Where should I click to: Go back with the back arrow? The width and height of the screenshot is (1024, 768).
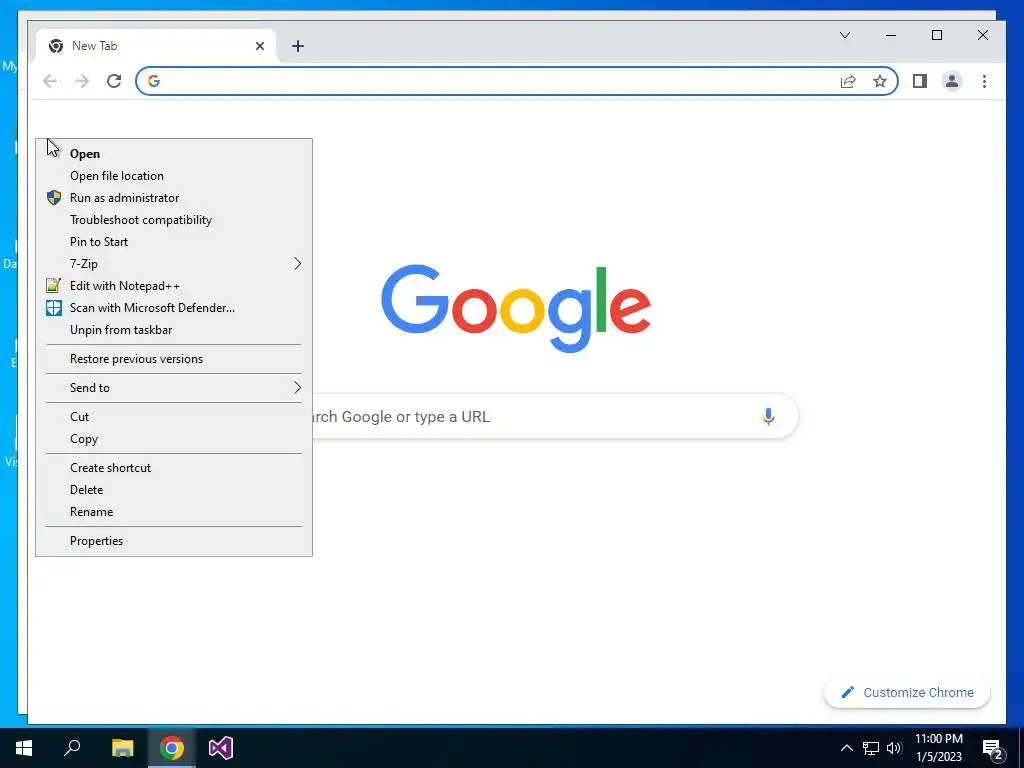(50, 81)
